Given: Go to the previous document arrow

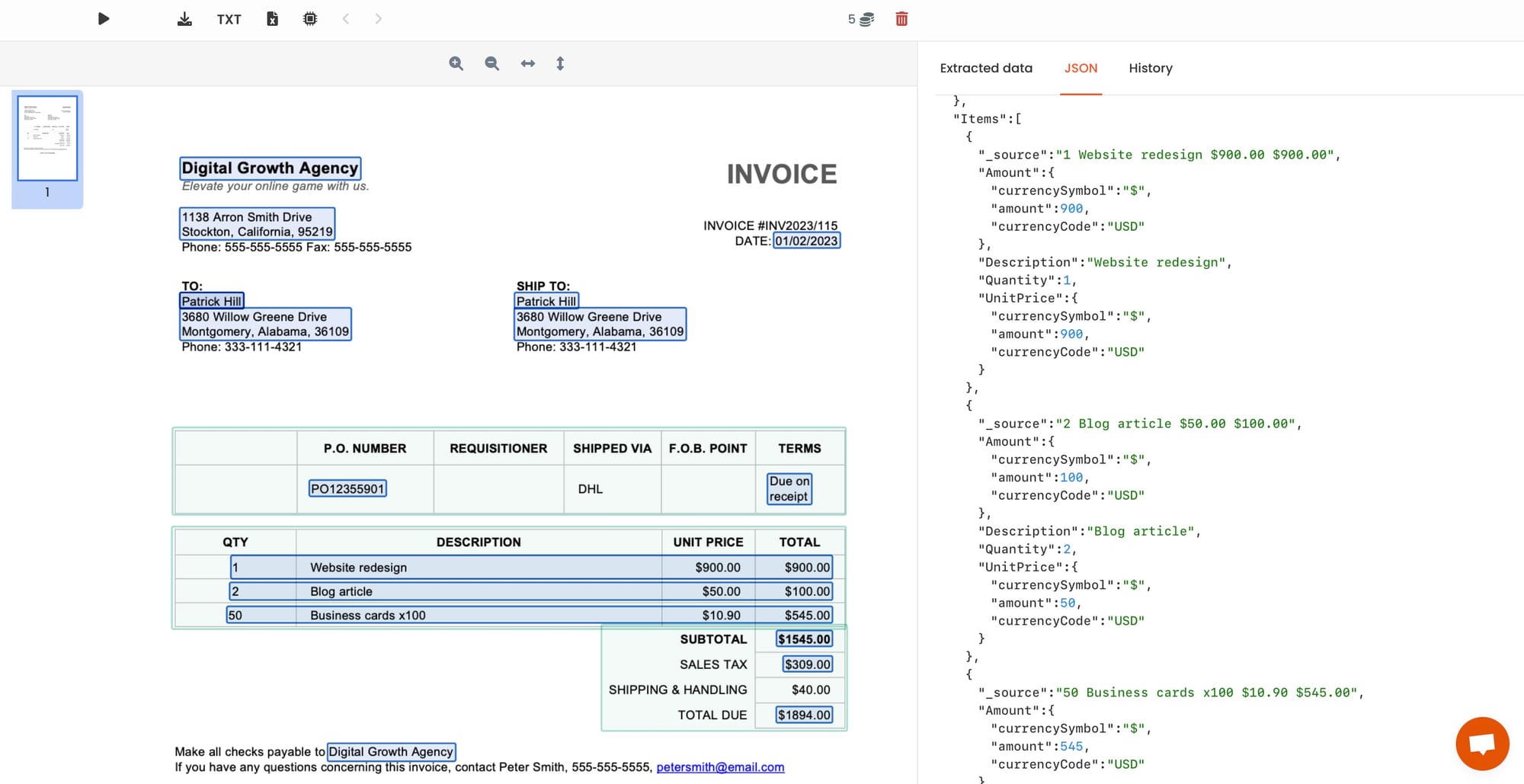Looking at the screenshot, I should pyautogui.click(x=346, y=19).
